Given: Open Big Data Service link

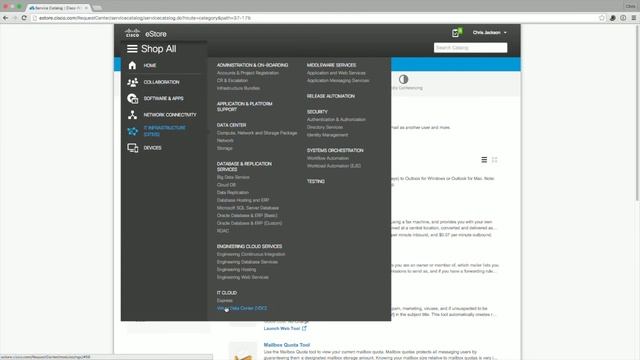Looking at the screenshot, I should [x=233, y=177].
